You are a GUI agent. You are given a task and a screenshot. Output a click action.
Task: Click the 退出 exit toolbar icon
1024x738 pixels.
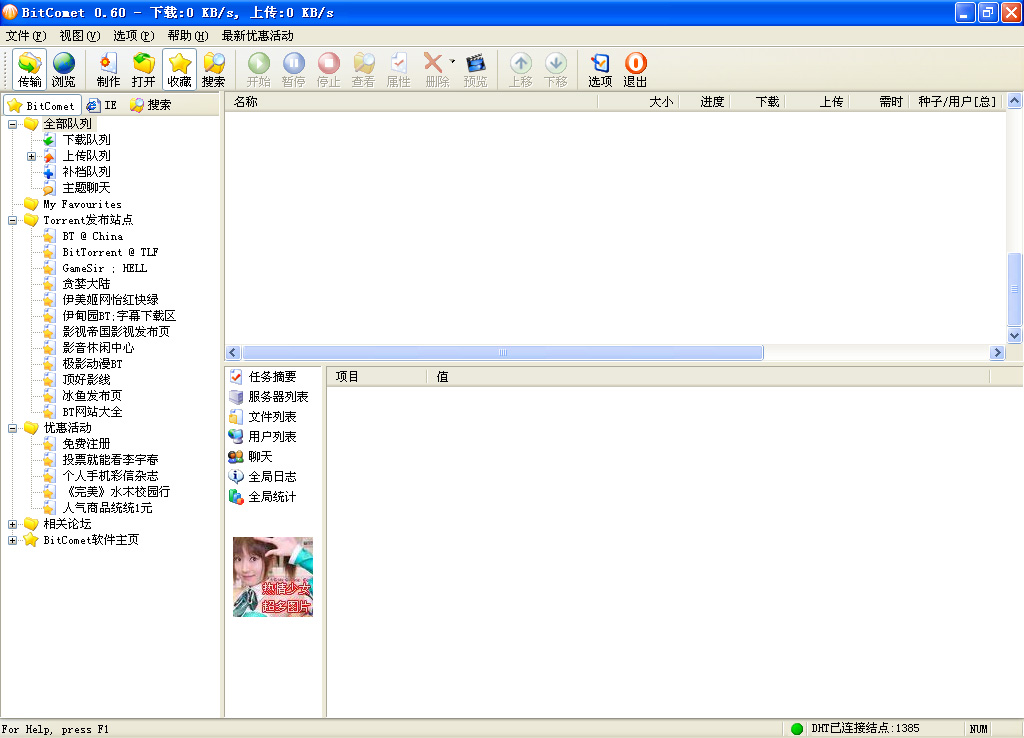635,69
